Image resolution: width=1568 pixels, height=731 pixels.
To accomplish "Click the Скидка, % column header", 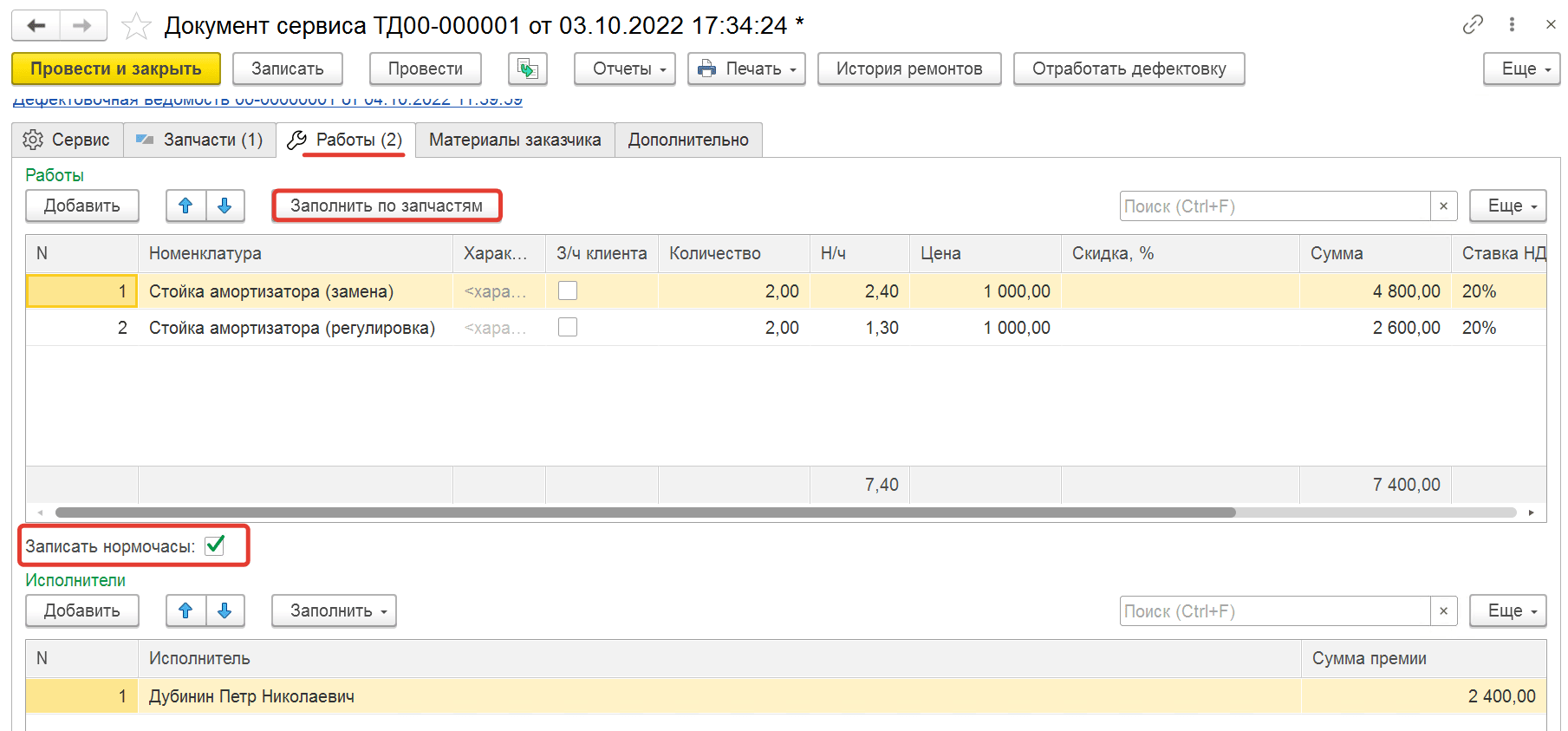I will click(x=1181, y=253).
